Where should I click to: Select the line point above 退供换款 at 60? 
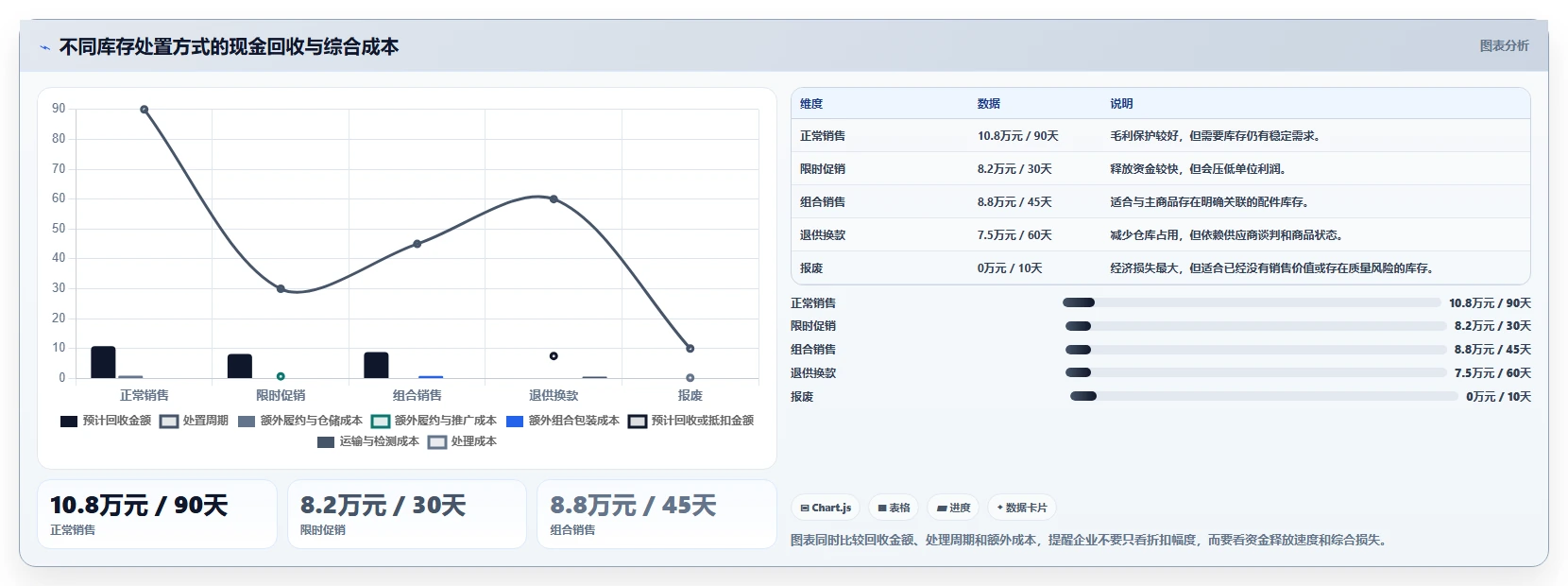click(x=554, y=199)
